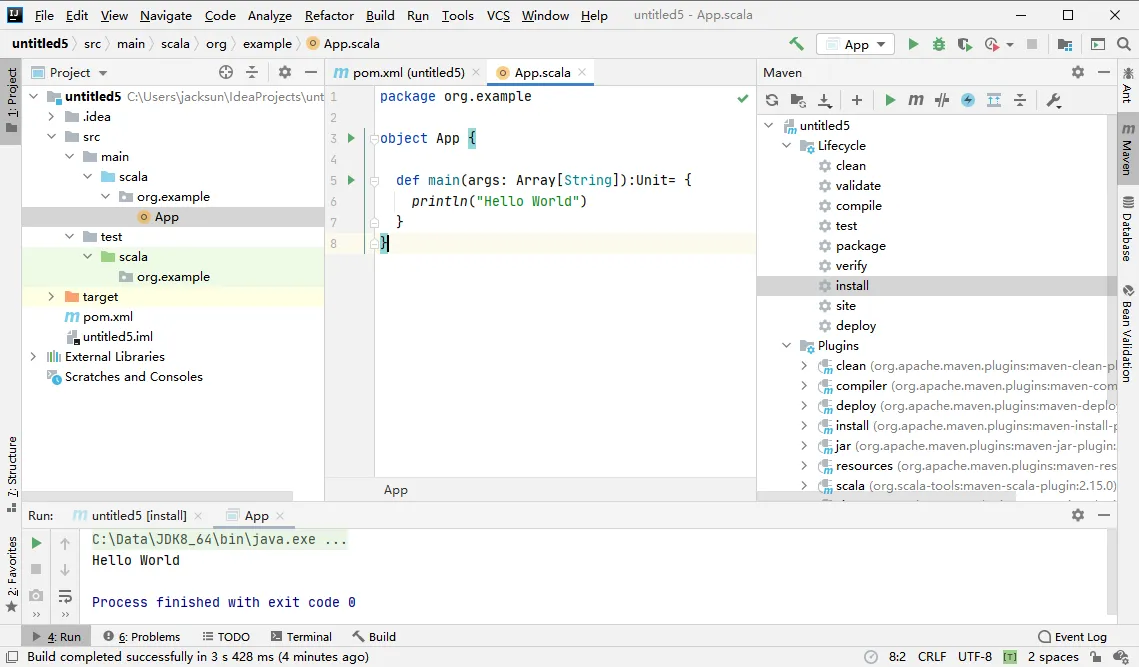Collapse the src folder

coord(51,137)
